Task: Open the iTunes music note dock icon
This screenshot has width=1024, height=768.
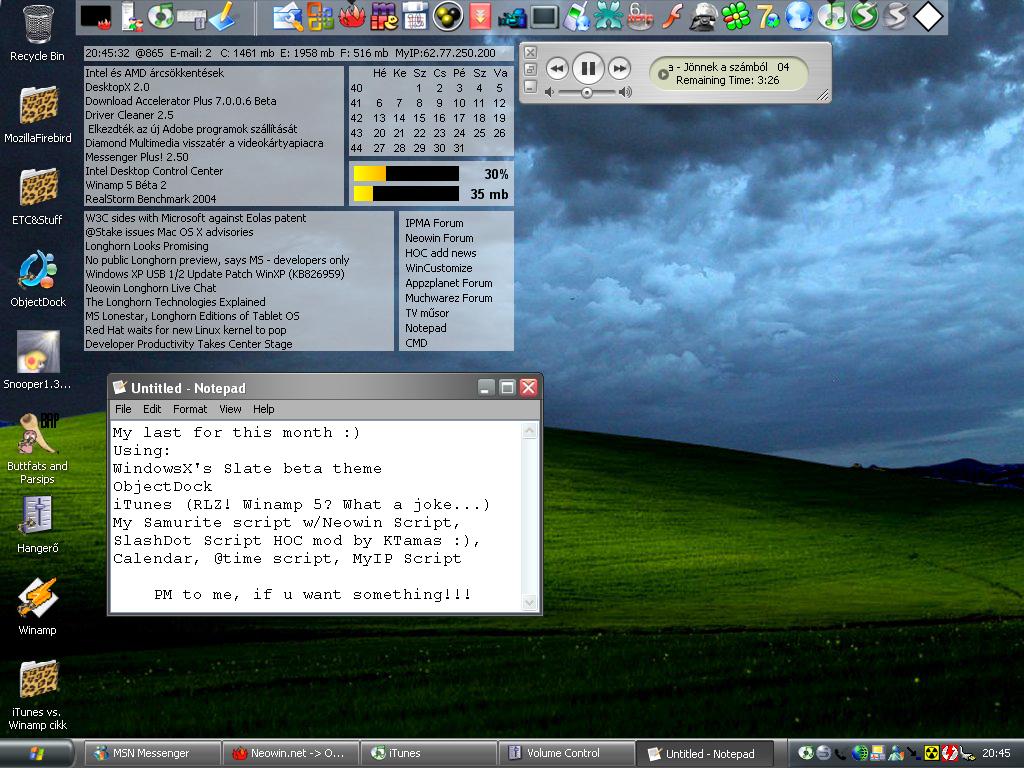Action: click(831, 16)
